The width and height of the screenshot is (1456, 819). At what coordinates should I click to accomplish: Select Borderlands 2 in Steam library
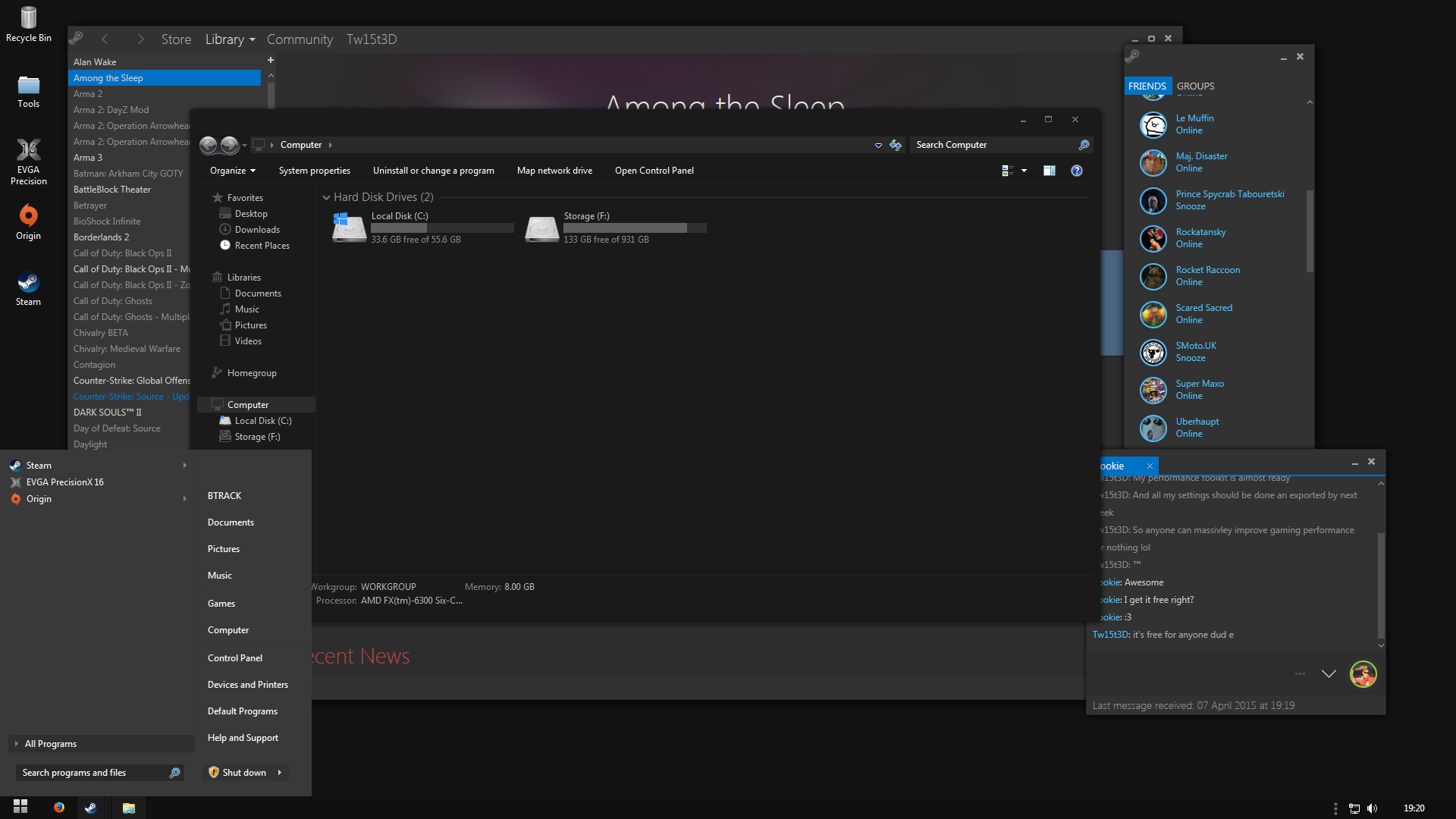point(101,237)
